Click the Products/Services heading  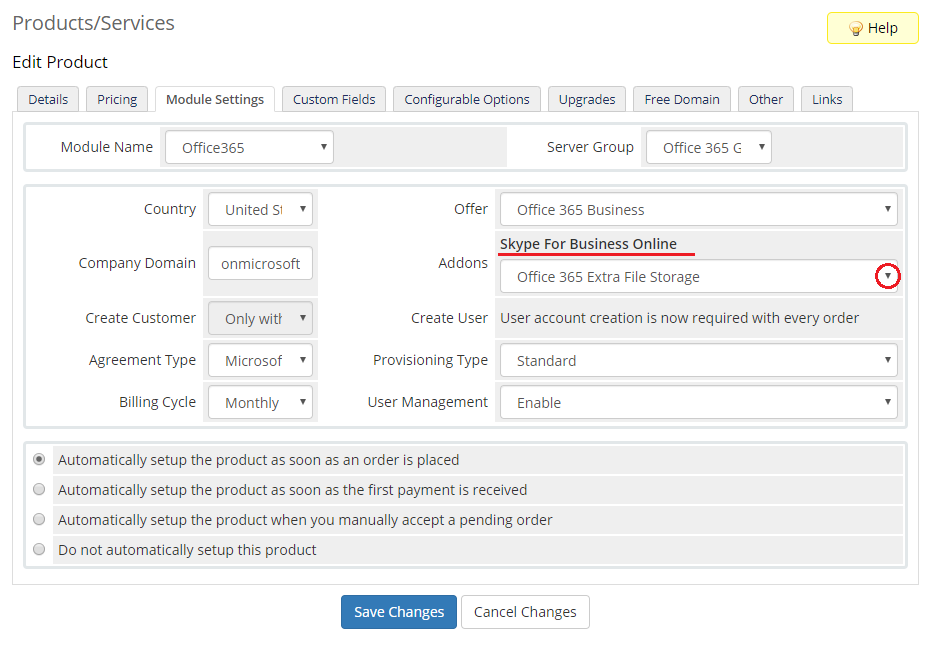coord(94,23)
